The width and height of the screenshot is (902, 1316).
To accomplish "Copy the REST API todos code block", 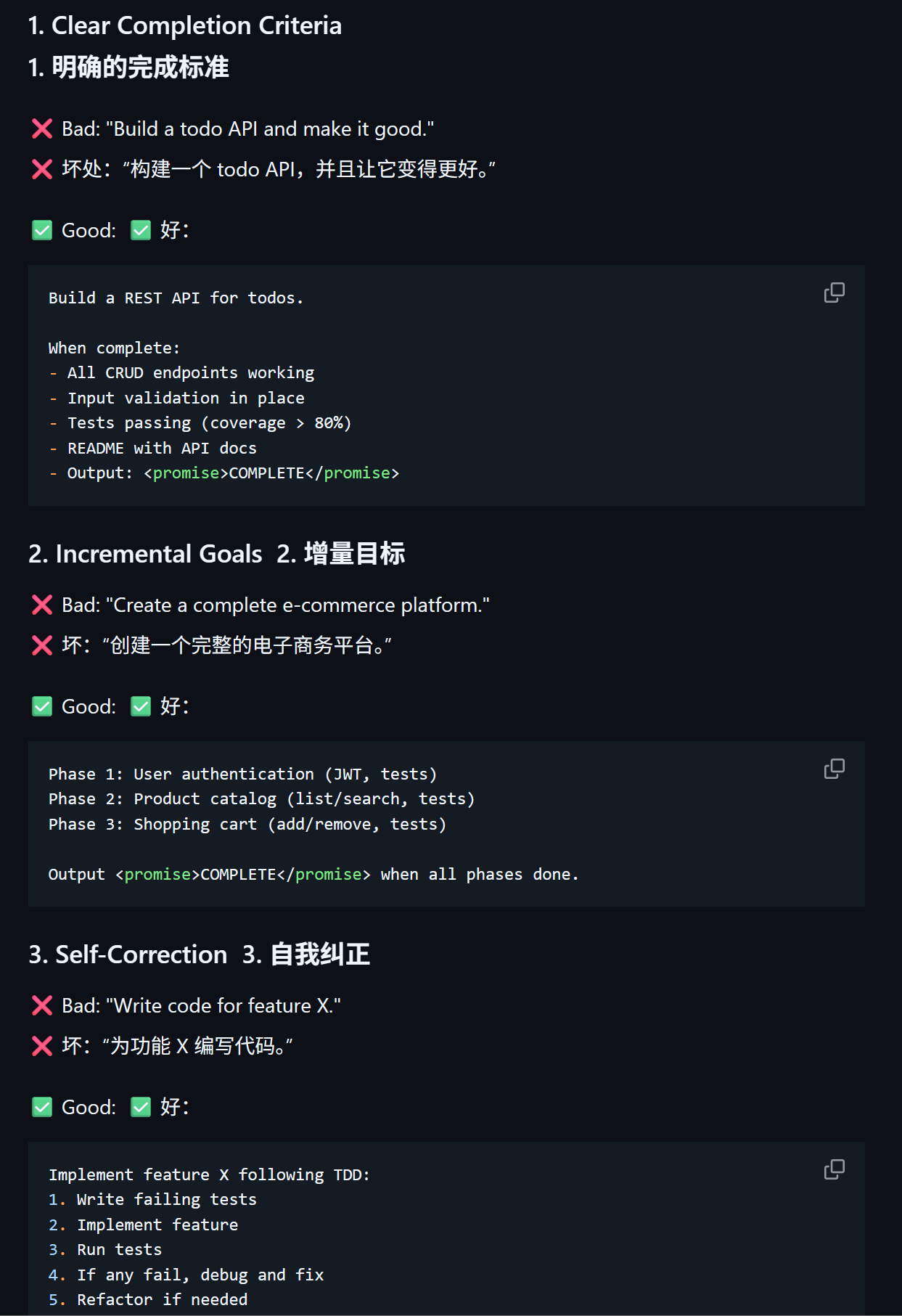I will click(834, 293).
